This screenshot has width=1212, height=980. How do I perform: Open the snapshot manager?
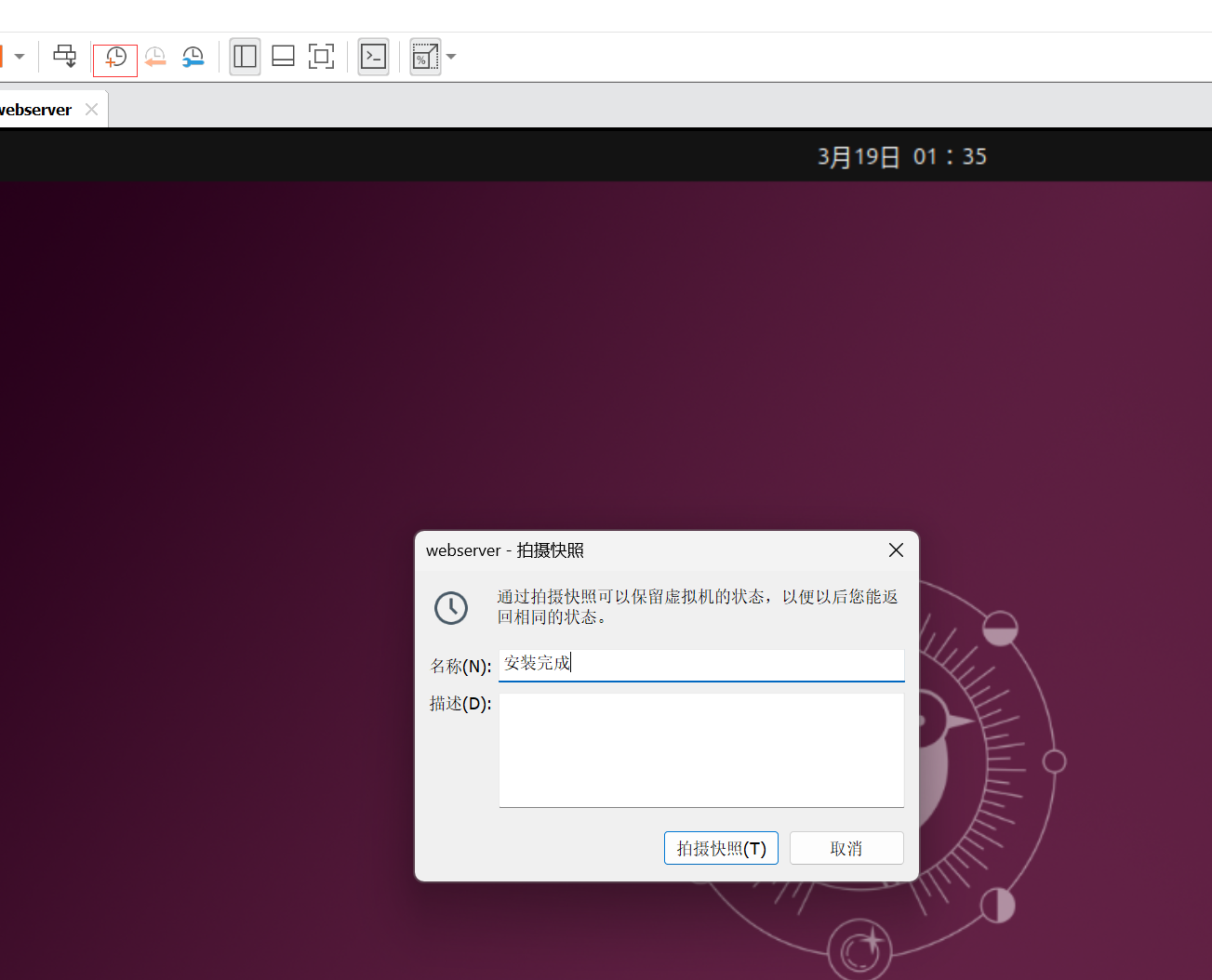193,57
